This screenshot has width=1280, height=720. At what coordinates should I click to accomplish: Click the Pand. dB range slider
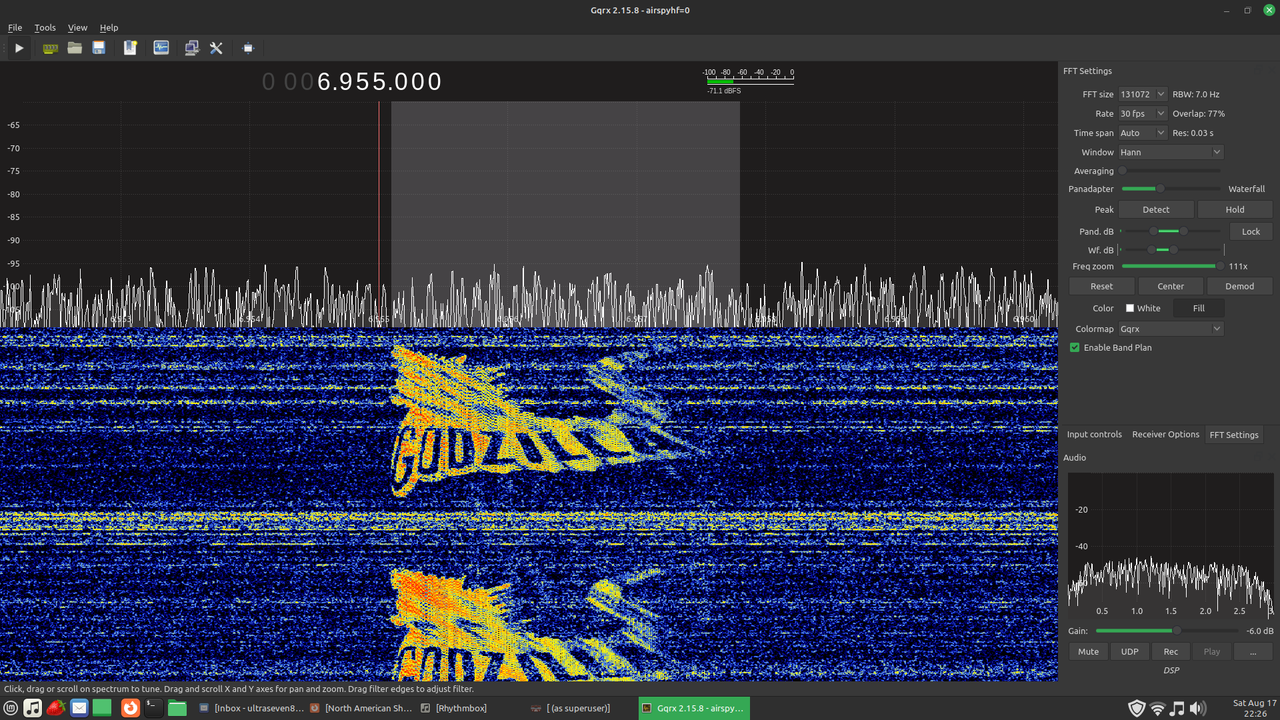(x=1170, y=231)
